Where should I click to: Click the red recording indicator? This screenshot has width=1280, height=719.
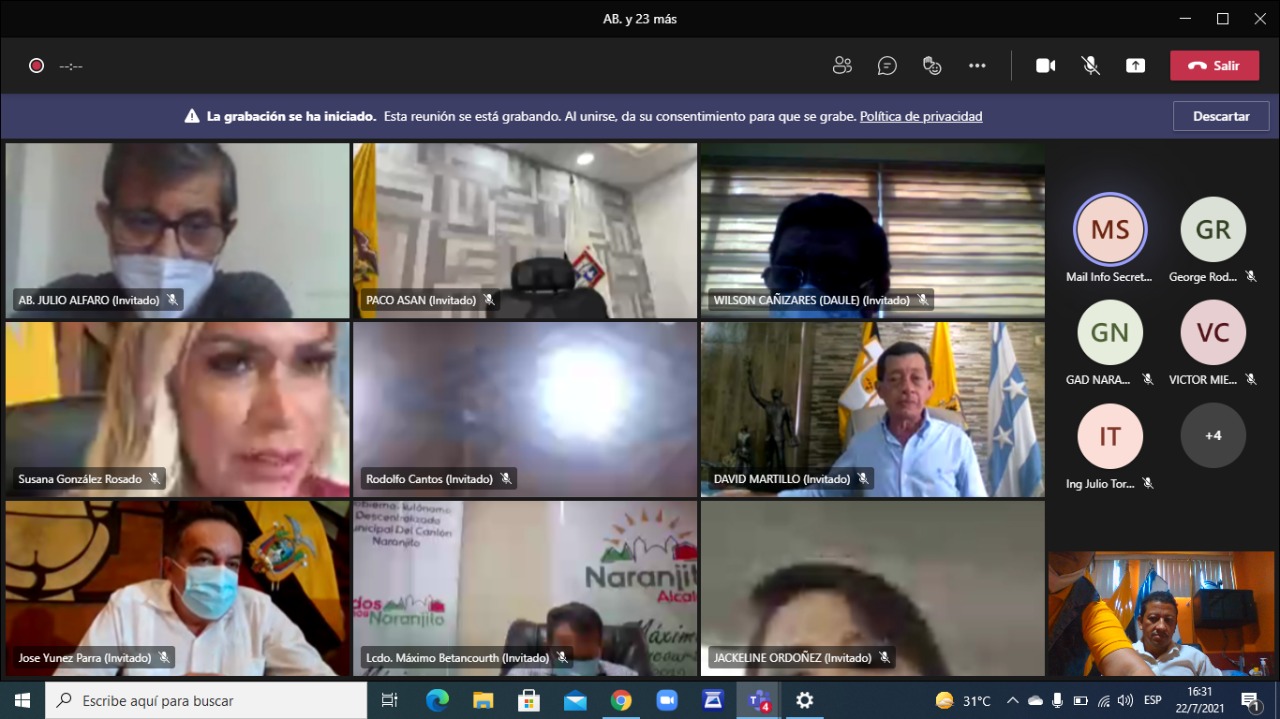tap(37, 66)
